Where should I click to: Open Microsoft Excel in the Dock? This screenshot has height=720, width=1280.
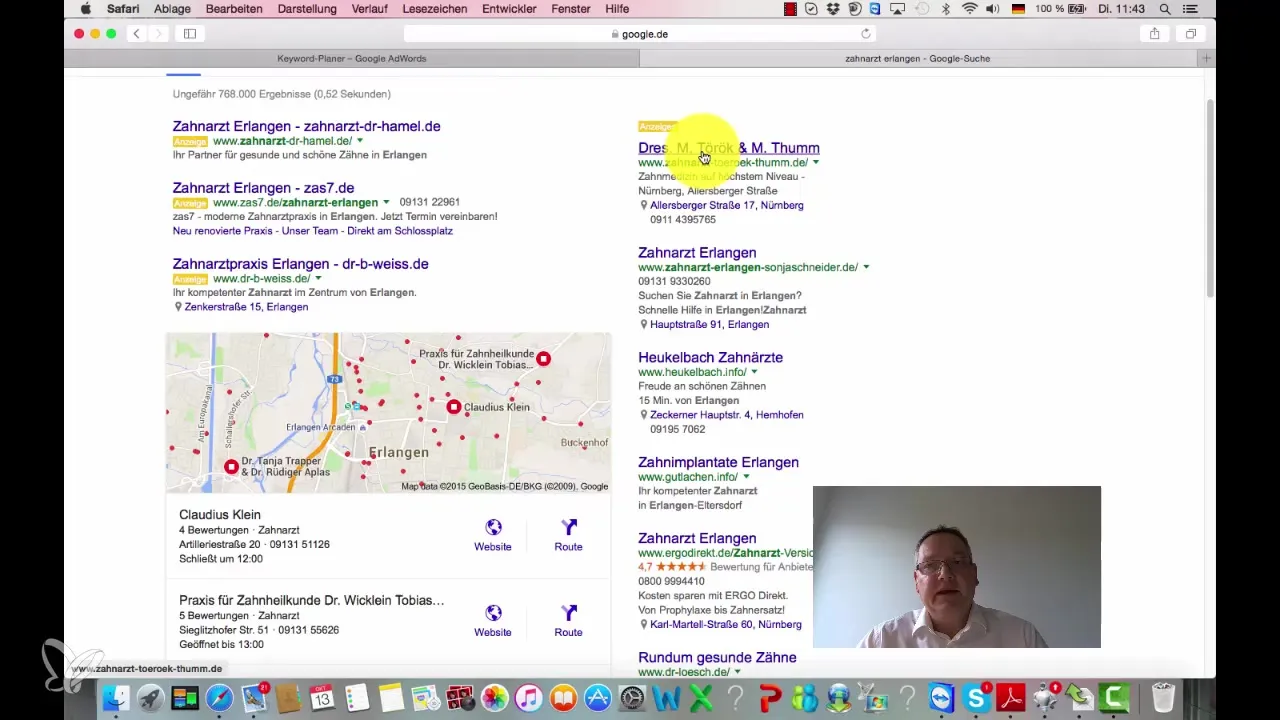(701, 697)
